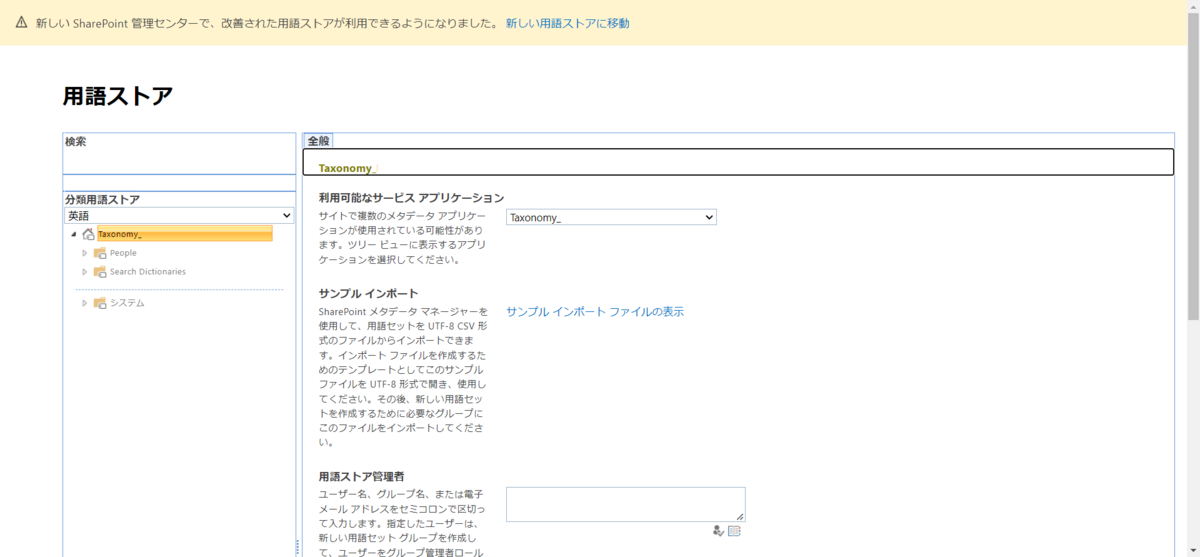Open the new term store link
Screen dimensions: 1200x557
tap(568, 23)
